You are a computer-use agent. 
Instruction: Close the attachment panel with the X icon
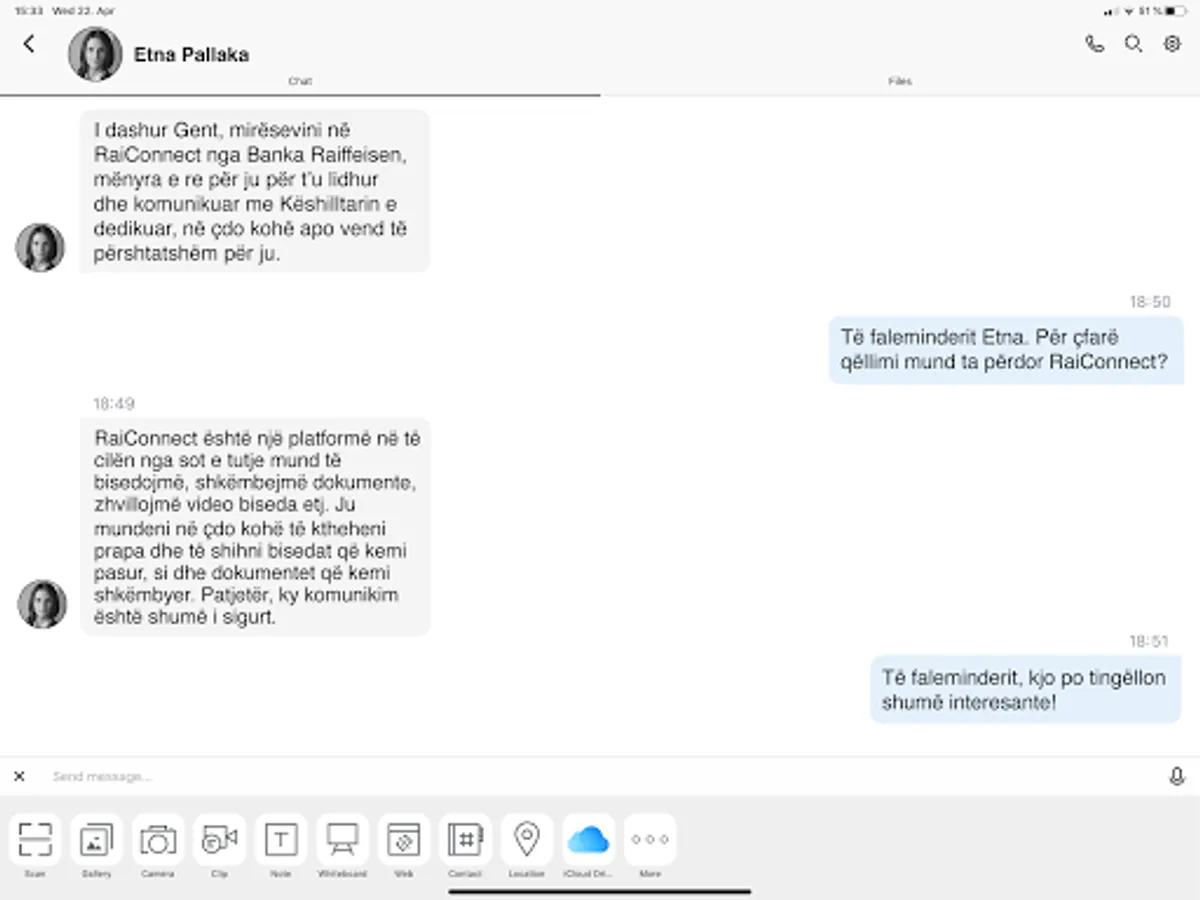[x=19, y=776]
